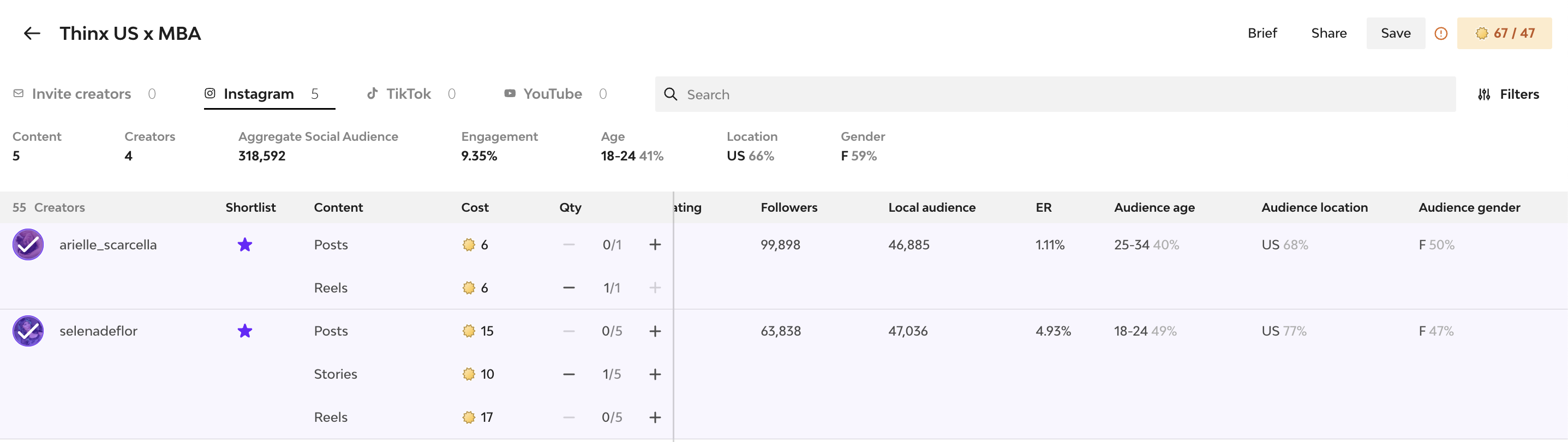Click the envelope icon beside Invite creators
1568x442 pixels.
click(x=18, y=93)
